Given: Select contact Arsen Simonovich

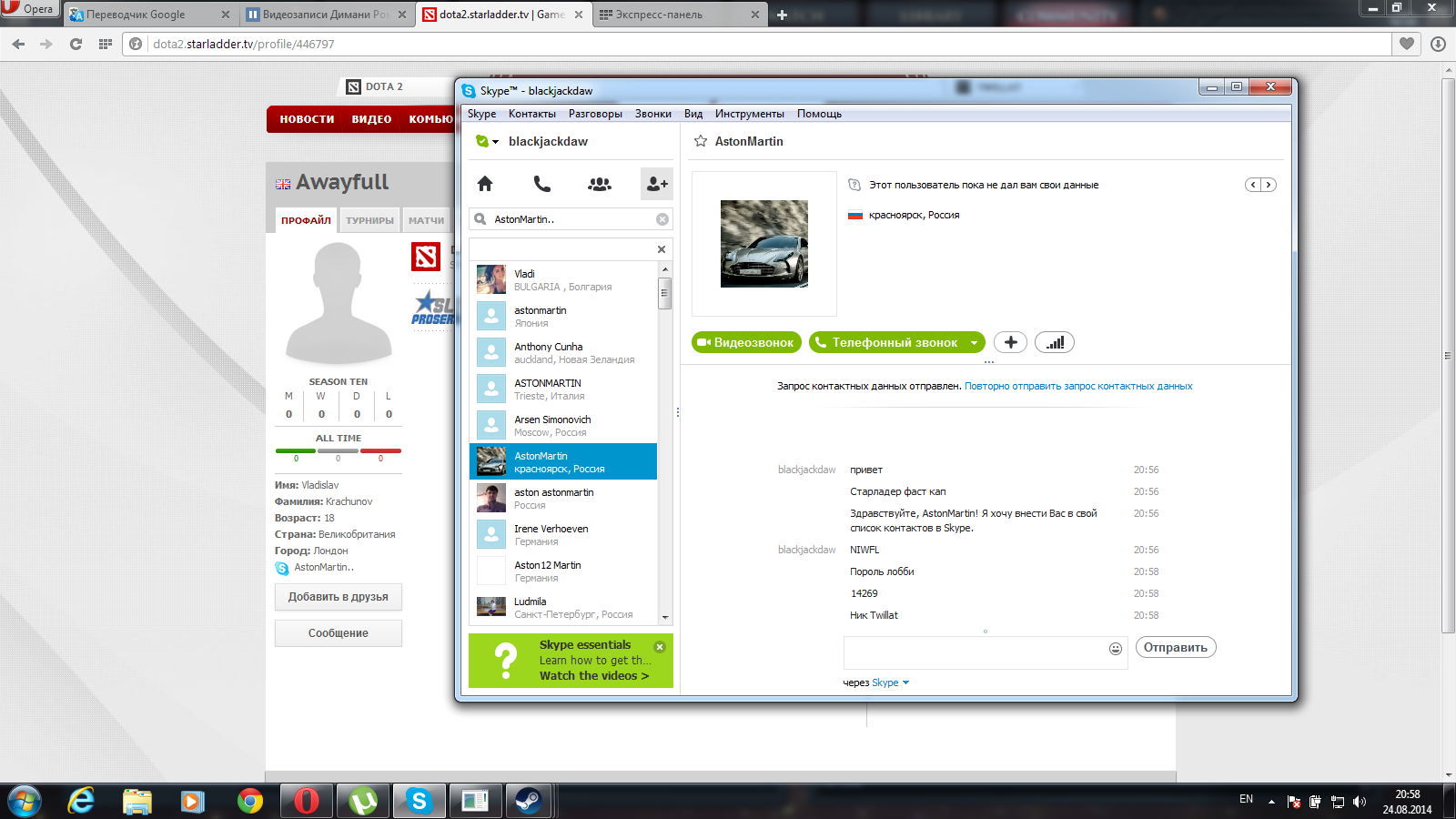Looking at the screenshot, I should click(x=563, y=425).
